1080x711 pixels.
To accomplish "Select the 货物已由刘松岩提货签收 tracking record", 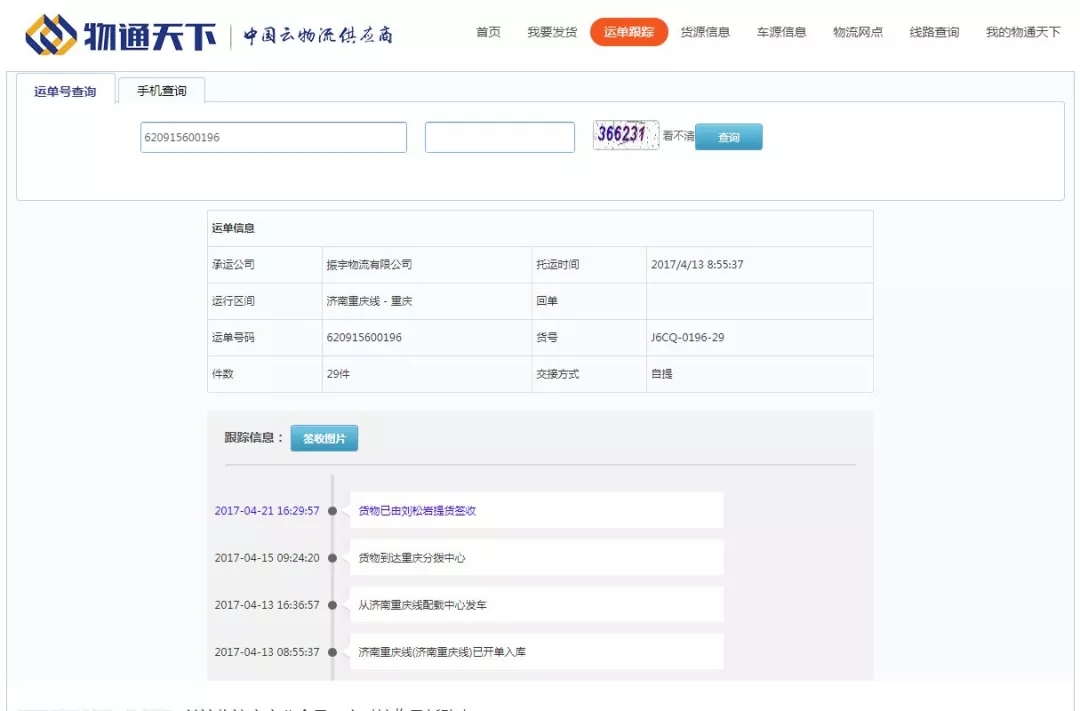I will click(x=417, y=510).
